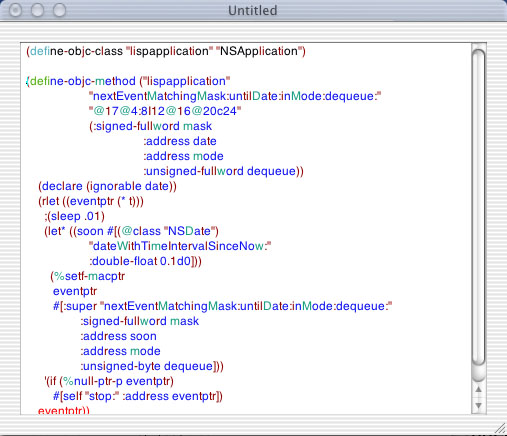Click the (declare (ignorable date)) line
Viewport: 507px width, 436px height.
(107, 186)
